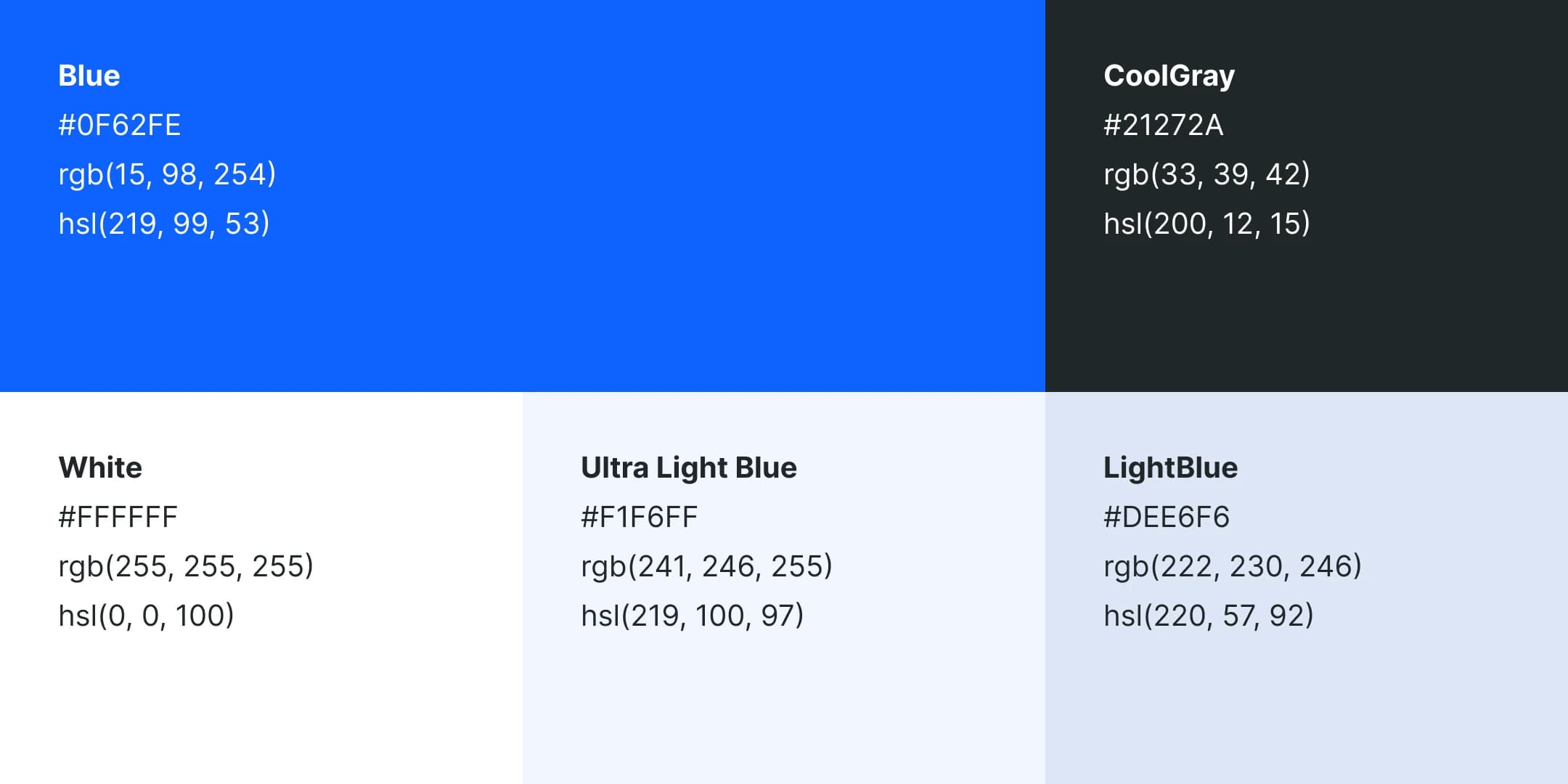This screenshot has width=1568, height=784.
Task: Click the Ultra Light Blue title
Action: pos(689,467)
